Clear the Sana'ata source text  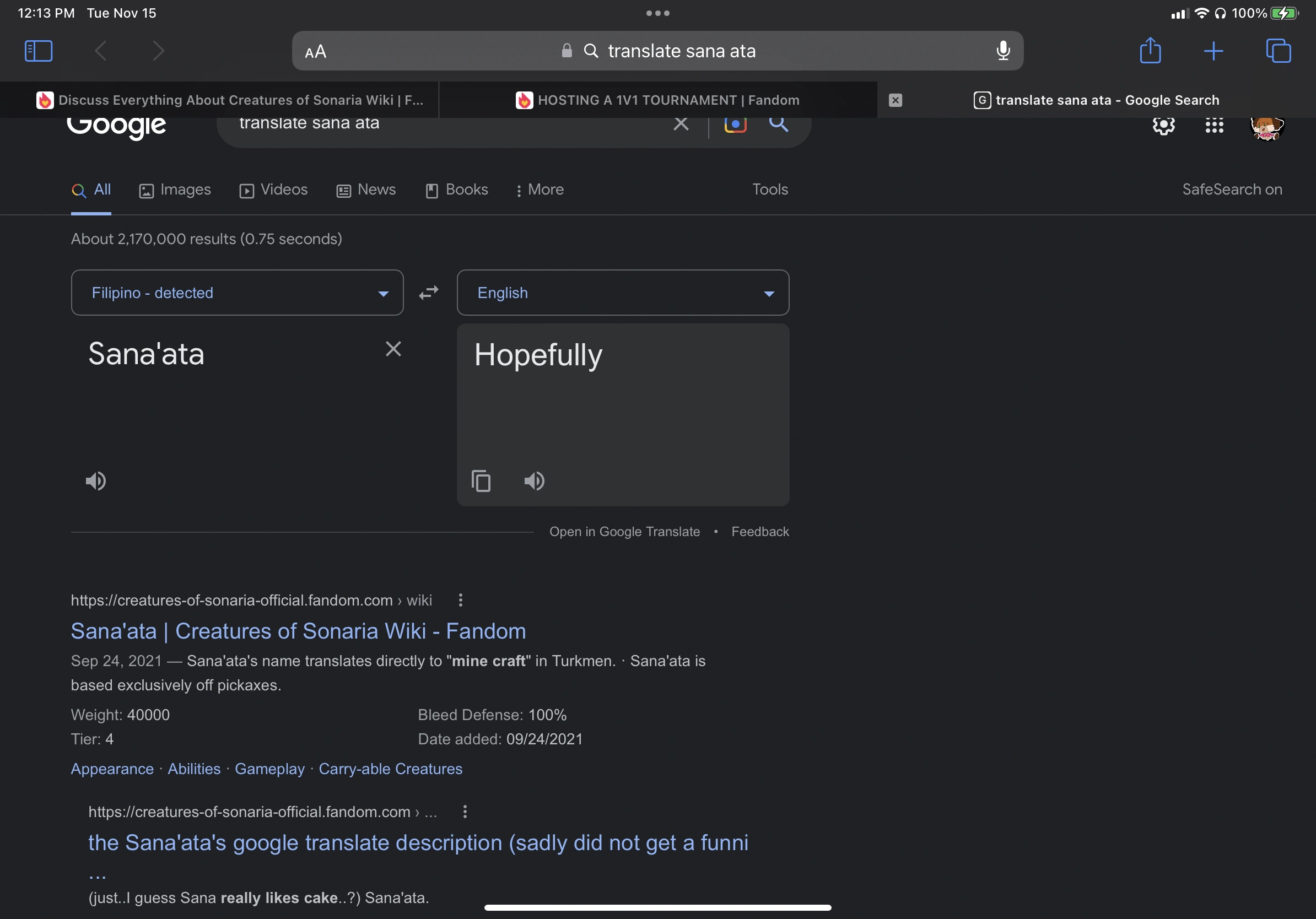(x=393, y=349)
